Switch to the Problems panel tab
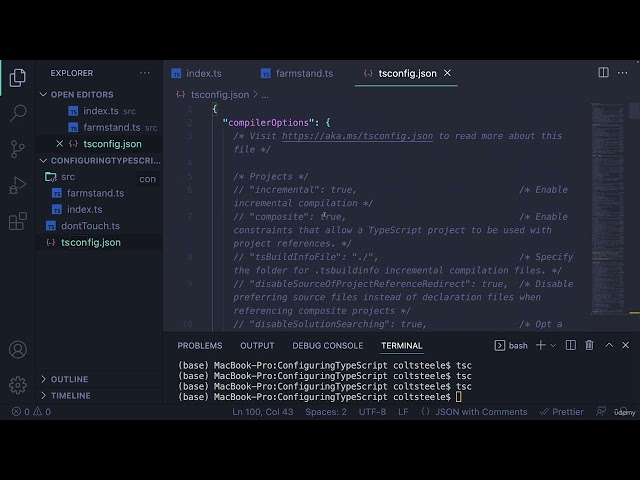 [200, 345]
